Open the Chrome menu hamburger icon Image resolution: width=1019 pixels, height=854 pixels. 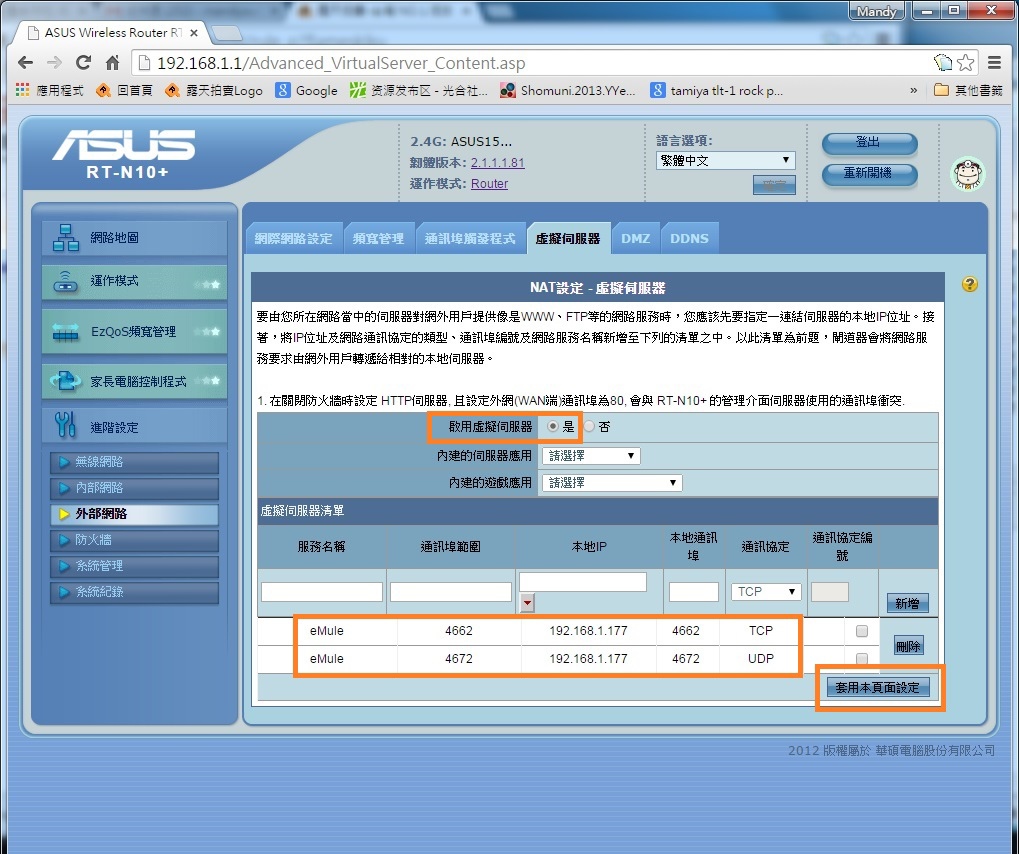tap(994, 63)
